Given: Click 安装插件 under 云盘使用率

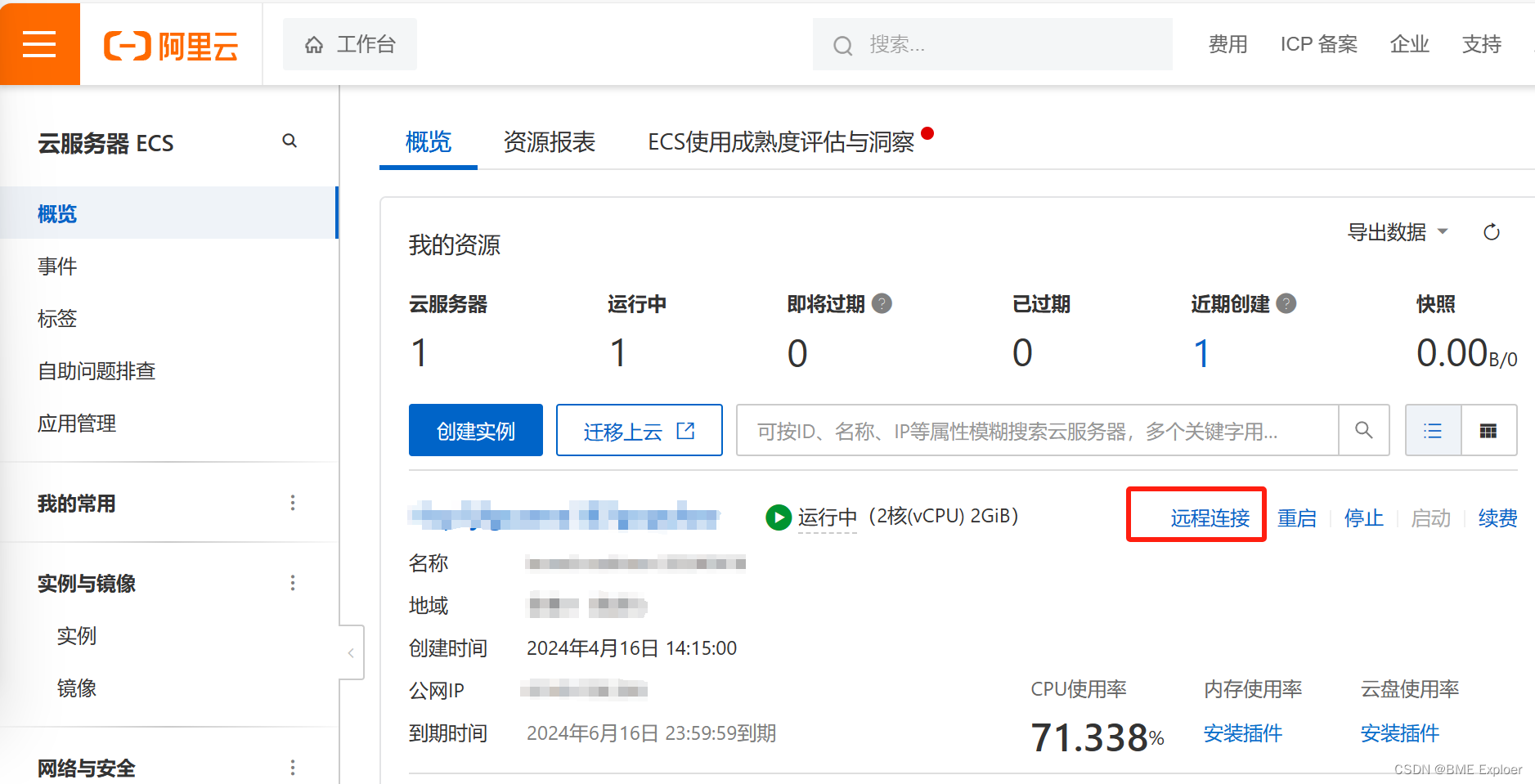Looking at the screenshot, I should tap(1400, 733).
